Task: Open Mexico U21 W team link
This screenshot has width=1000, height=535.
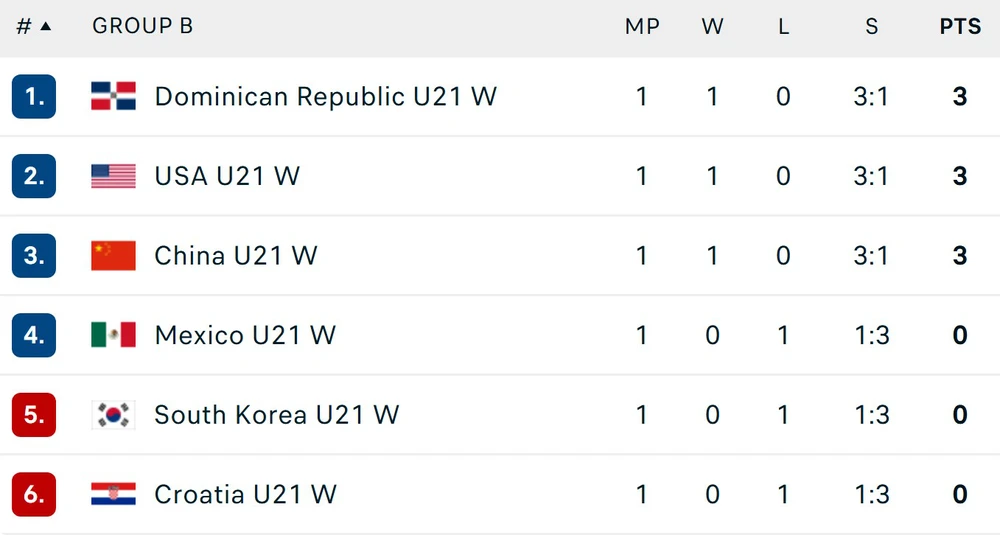Action: pyautogui.click(x=245, y=335)
